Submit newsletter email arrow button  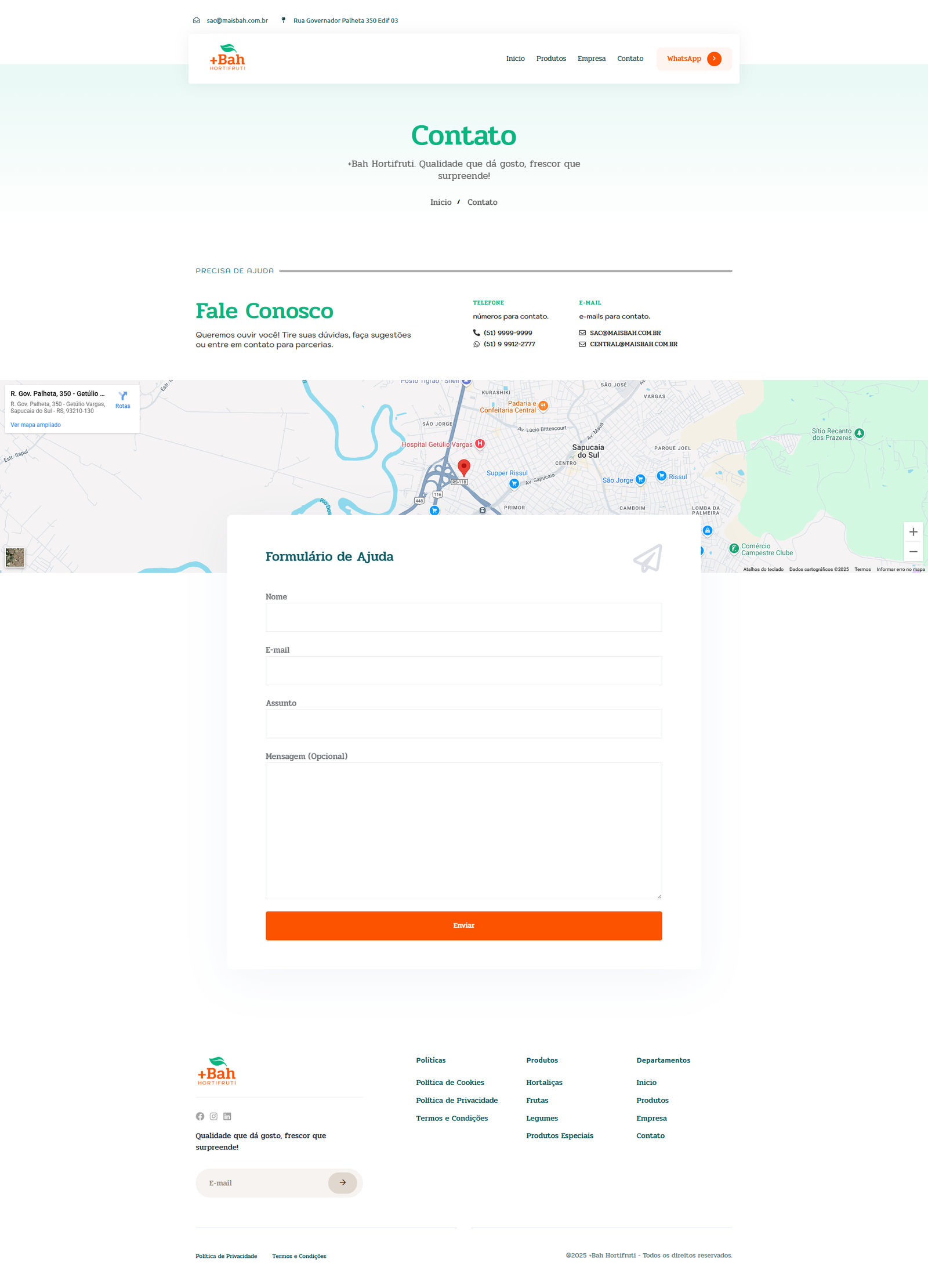(x=342, y=1182)
